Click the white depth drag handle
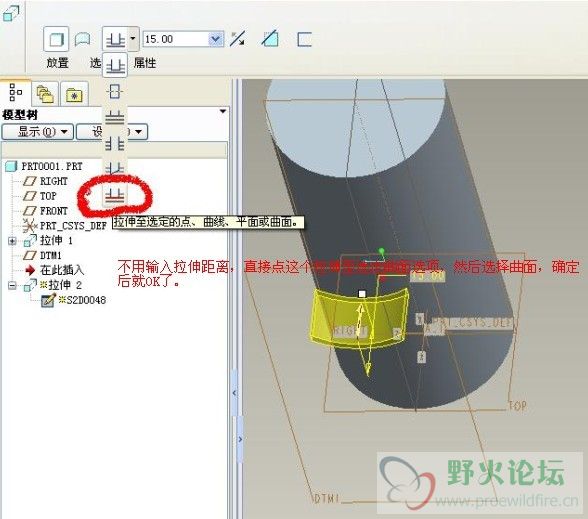This screenshot has height=519, width=588. 362,294
